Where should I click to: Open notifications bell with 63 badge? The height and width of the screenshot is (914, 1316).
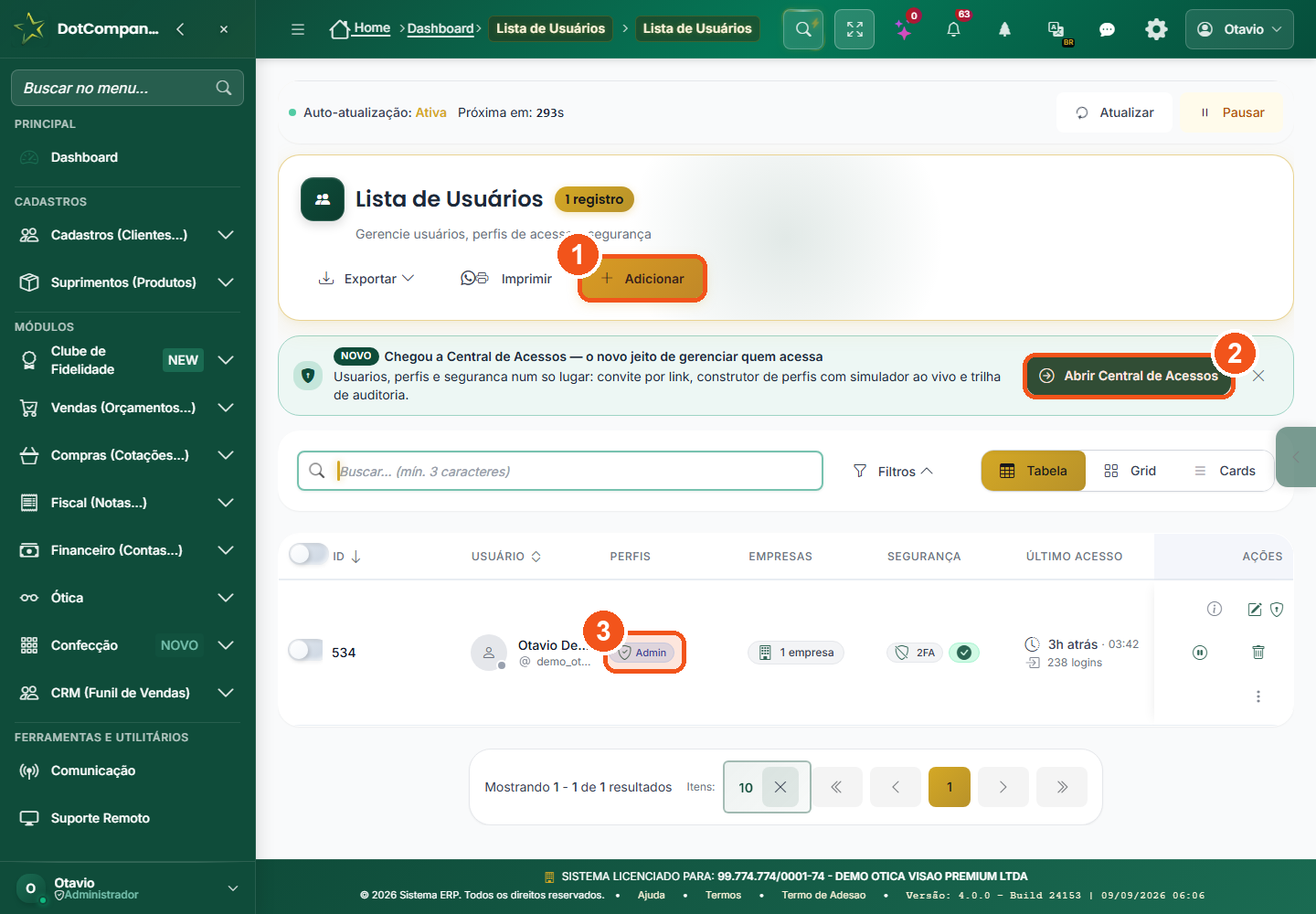click(953, 29)
